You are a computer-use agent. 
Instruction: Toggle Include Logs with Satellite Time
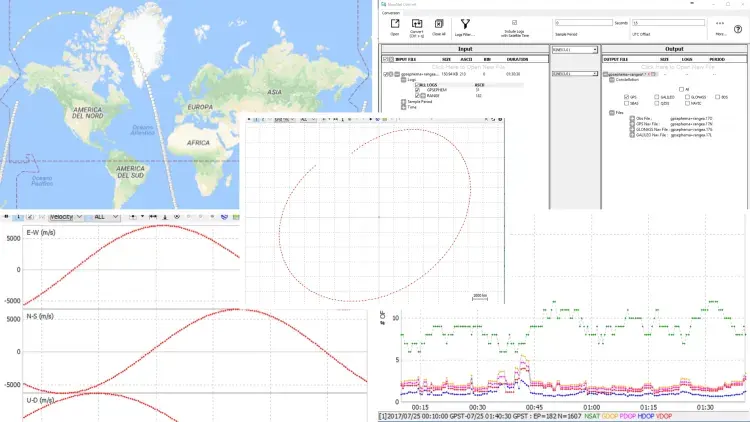coord(515,22)
